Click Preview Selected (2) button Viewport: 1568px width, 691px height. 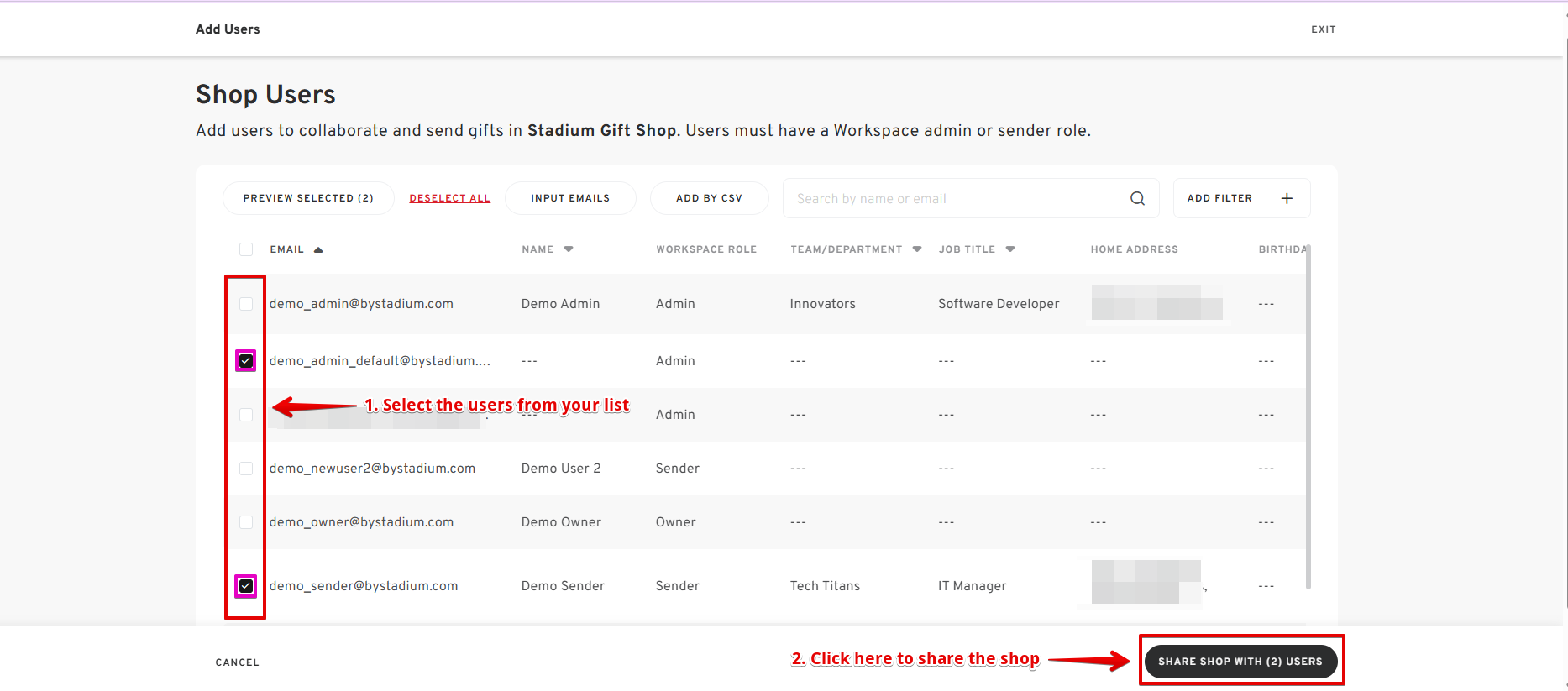click(308, 198)
